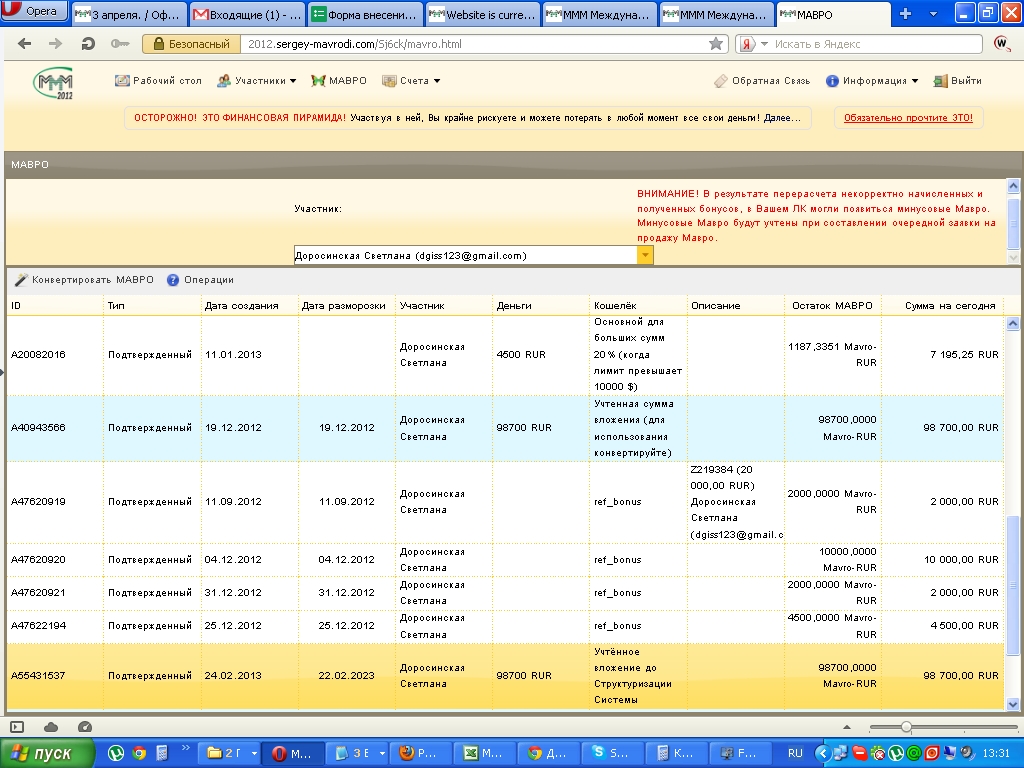Click the MMM 2012 logo
The width and height of the screenshot is (1024, 768).
54,83
